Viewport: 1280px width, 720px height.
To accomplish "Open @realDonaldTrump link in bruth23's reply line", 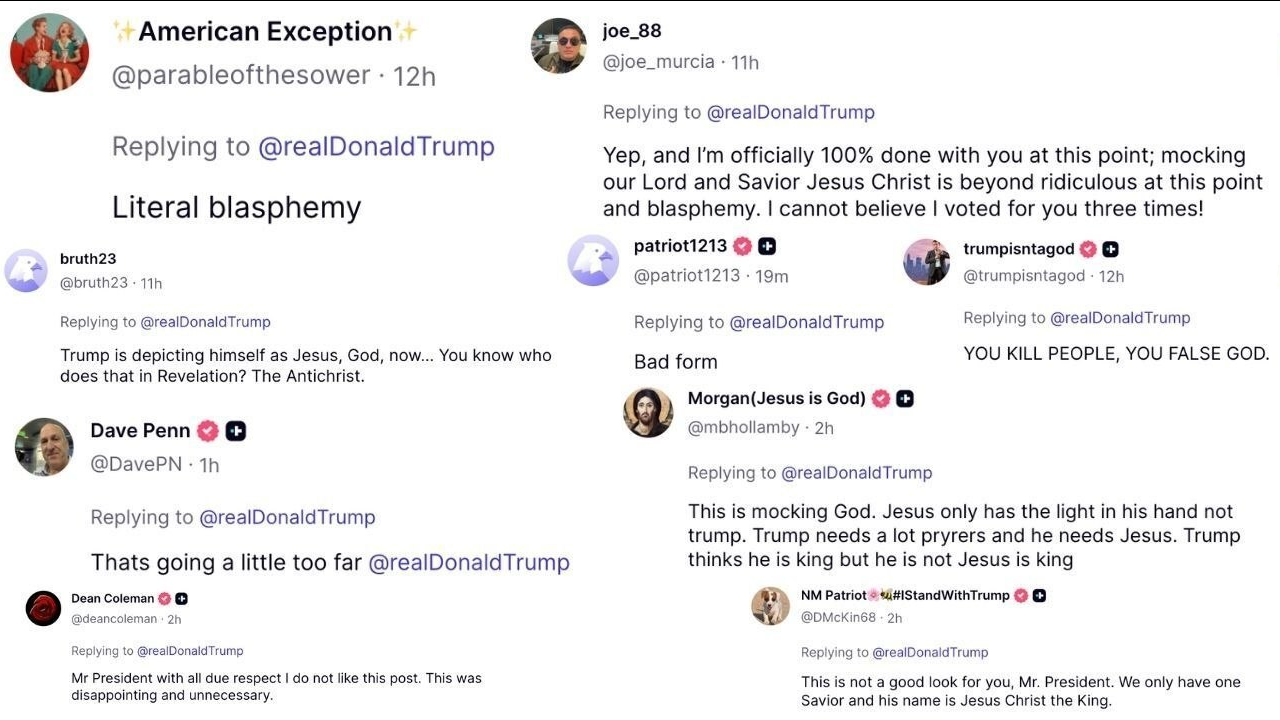I will [205, 322].
